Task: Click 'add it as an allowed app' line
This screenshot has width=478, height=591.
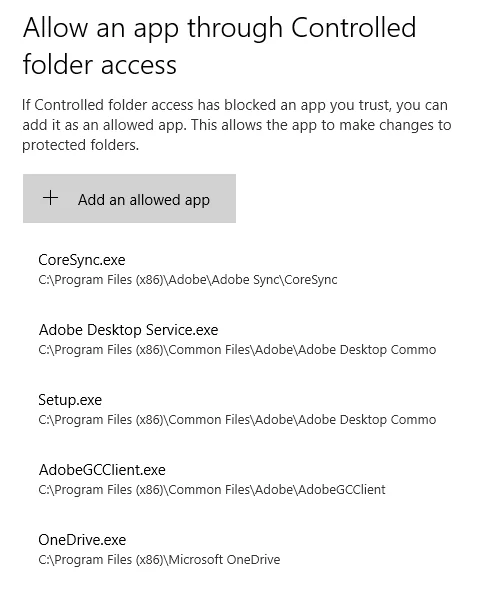Action: 236,125
